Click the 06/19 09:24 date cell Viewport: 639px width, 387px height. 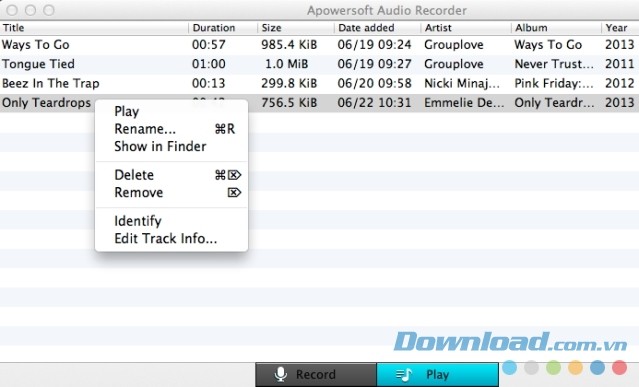(x=374, y=44)
